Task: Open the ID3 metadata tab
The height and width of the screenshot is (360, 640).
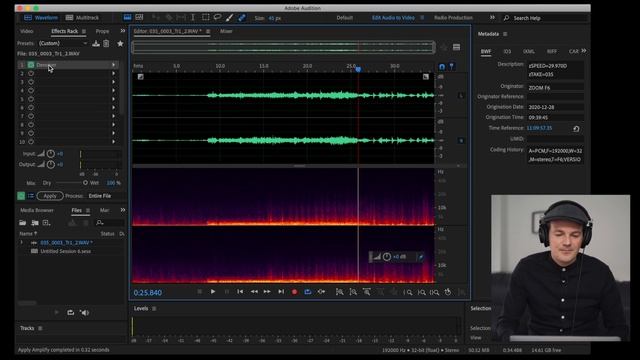Action: pyautogui.click(x=507, y=51)
